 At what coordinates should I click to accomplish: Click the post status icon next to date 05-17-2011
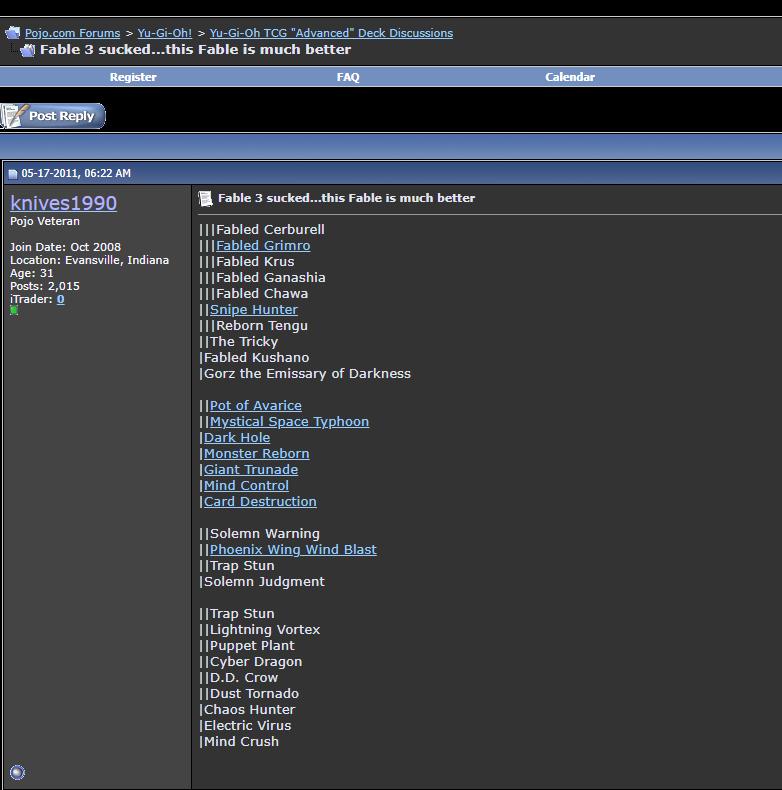pos(13,174)
